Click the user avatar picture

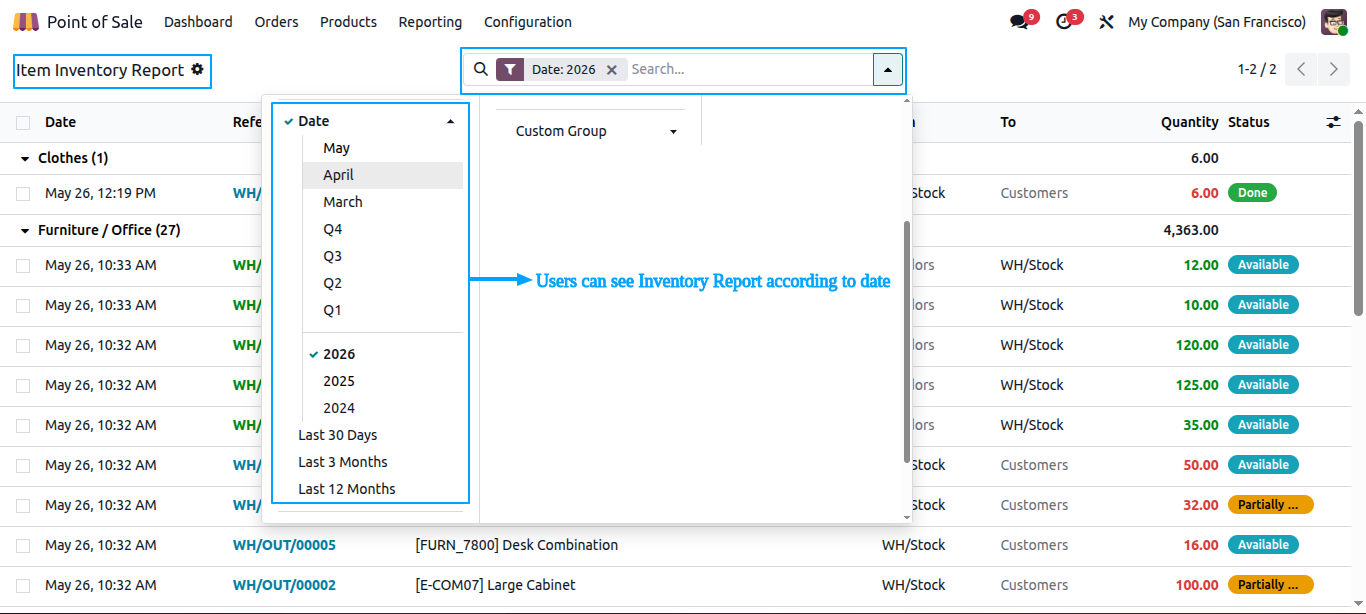pyautogui.click(x=1334, y=22)
